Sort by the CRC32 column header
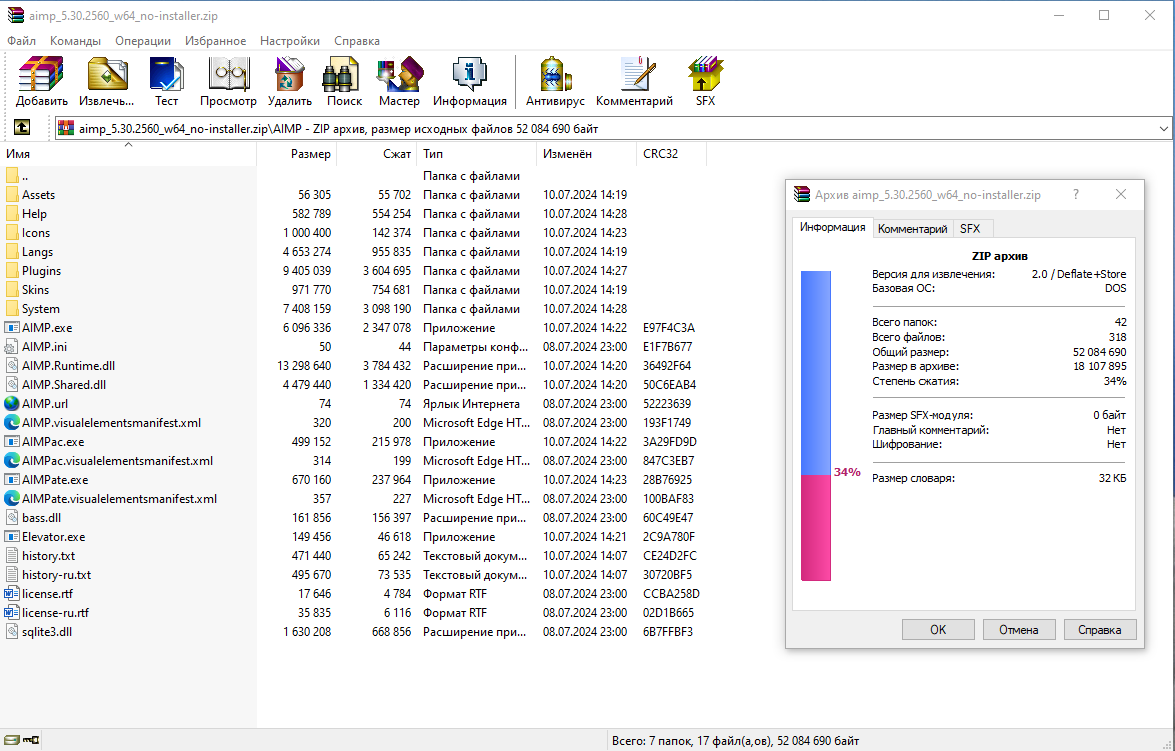This screenshot has width=1175, height=751. (x=671, y=154)
